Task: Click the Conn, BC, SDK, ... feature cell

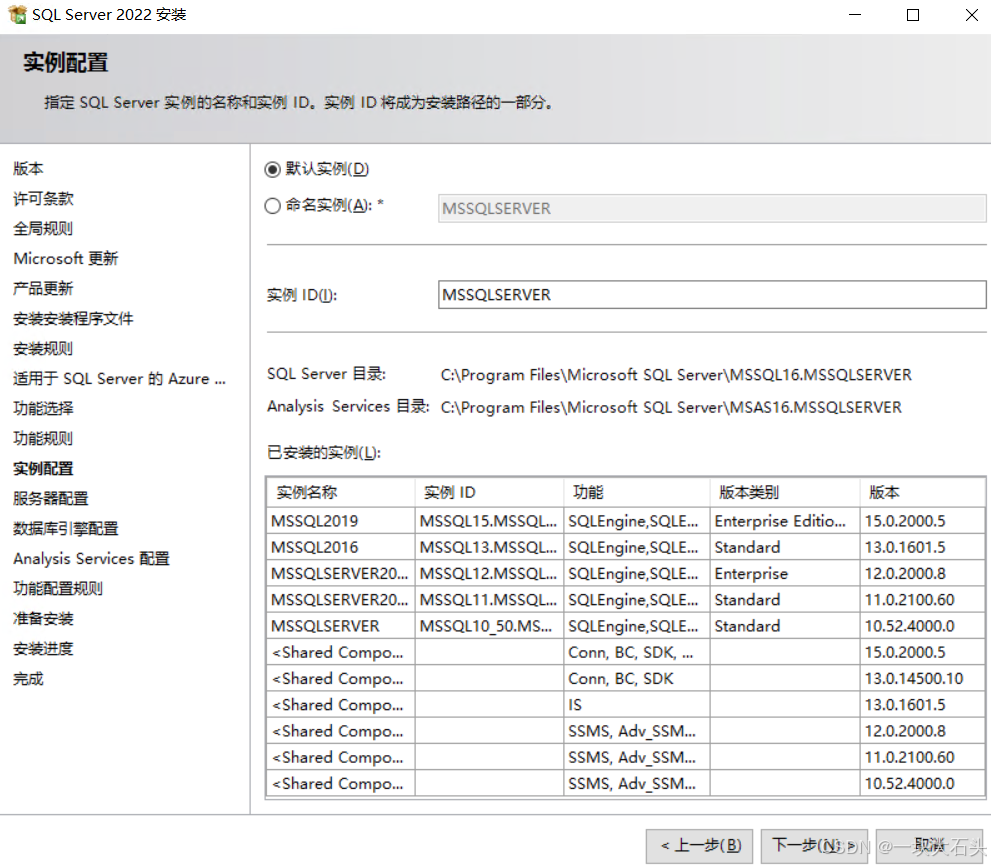Action: coord(636,653)
